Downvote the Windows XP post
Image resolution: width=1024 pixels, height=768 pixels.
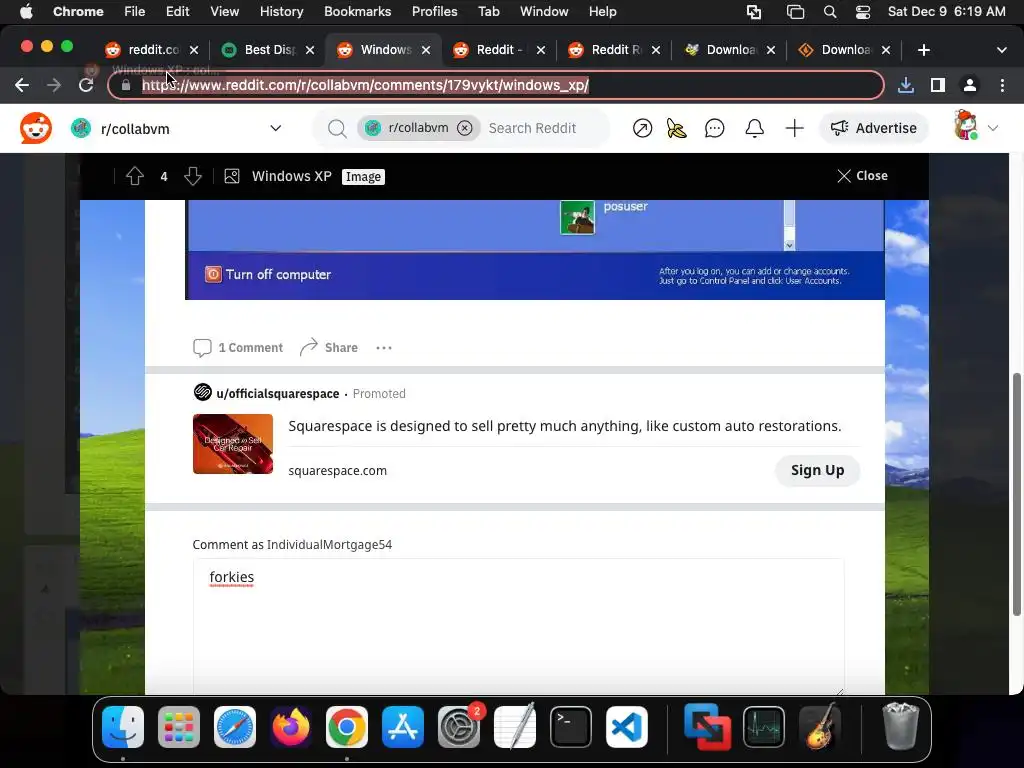(x=193, y=176)
